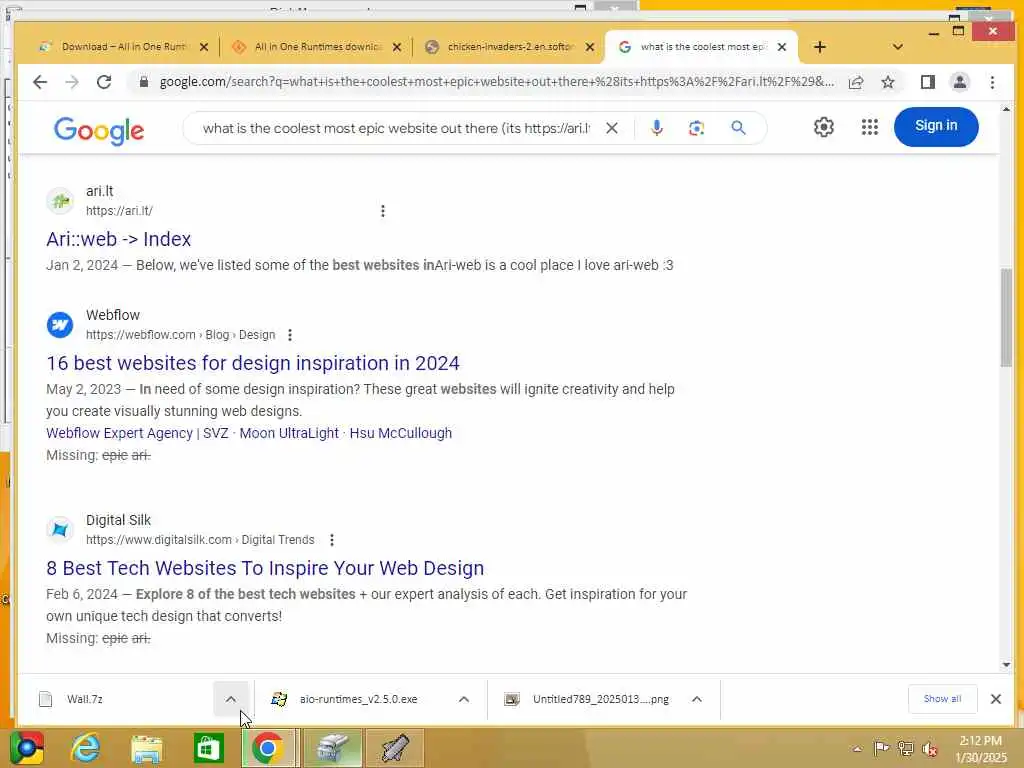Image resolution: width=1024 pixels, height=768 pixels.
Task: Open Internet Explorer from the taskbar
Action: click(x=86, y=748)
